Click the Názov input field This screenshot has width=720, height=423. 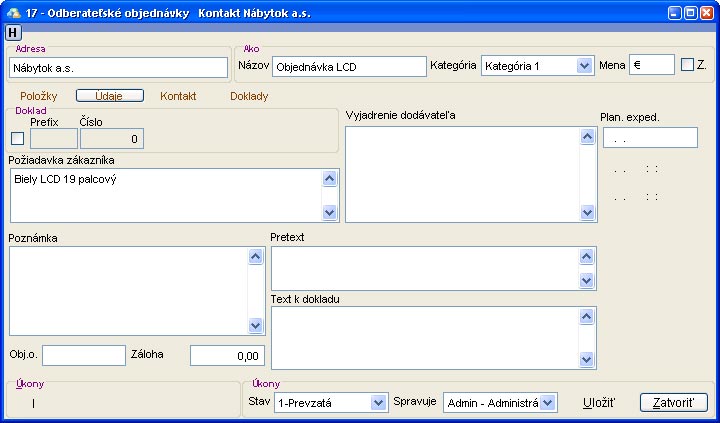(x=349, y=67)
